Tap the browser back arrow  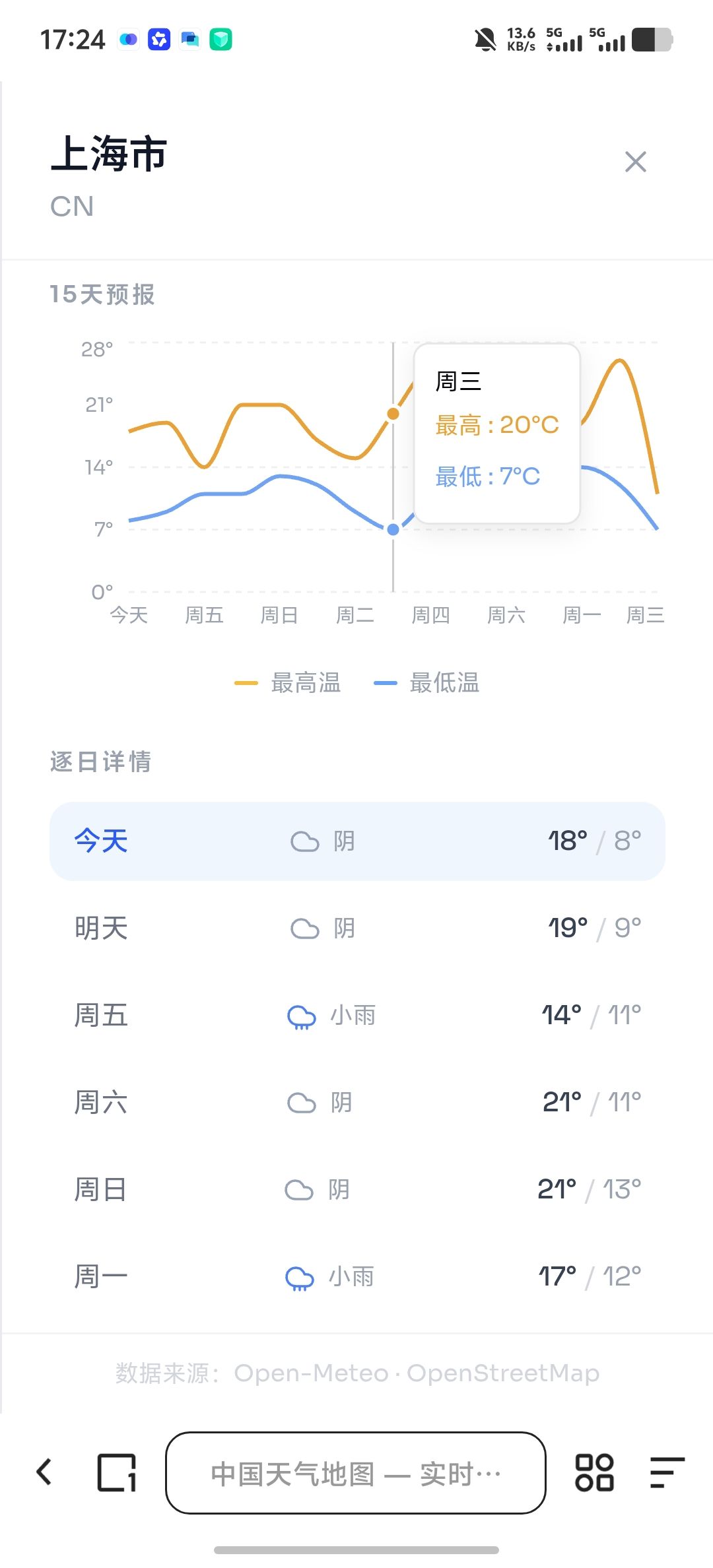(x=44, y=1472)
